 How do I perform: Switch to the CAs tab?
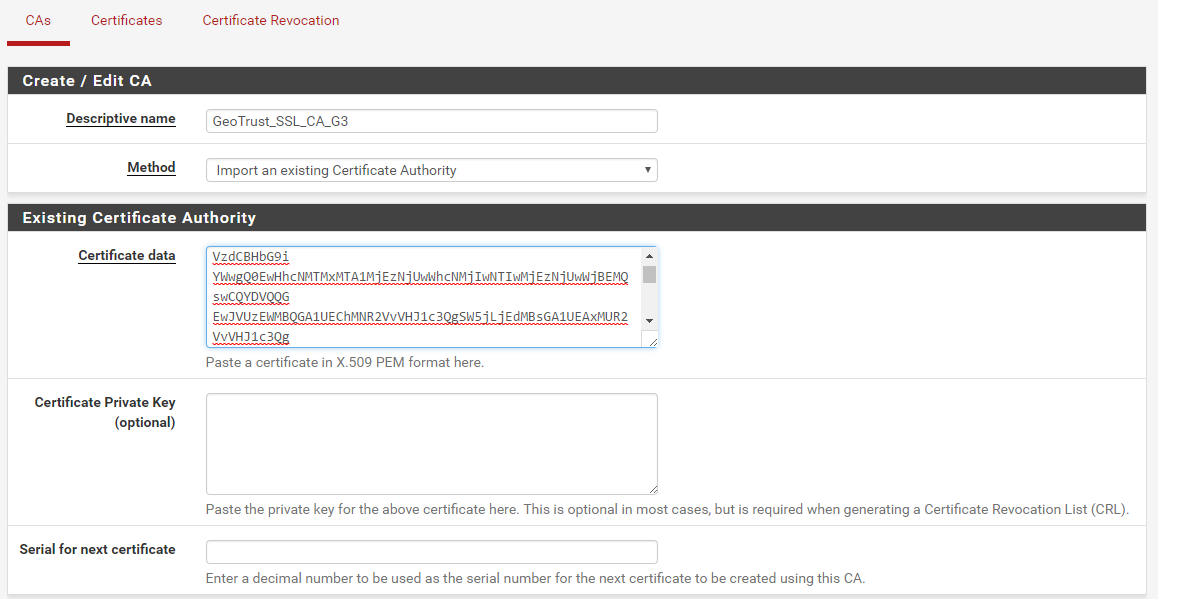(x=38, y=20)
